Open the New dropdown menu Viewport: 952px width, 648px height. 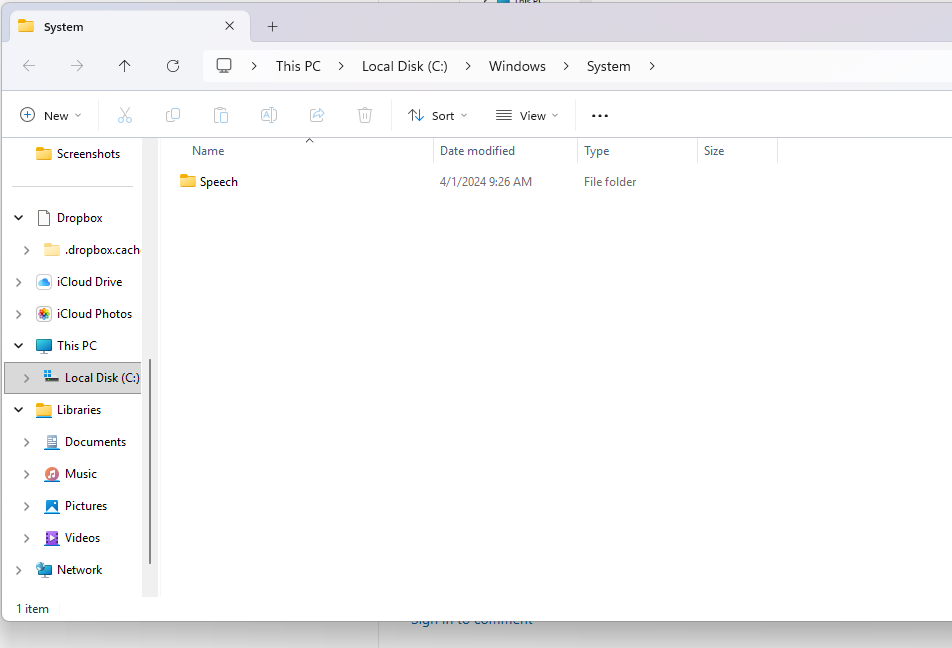point(51,115)
